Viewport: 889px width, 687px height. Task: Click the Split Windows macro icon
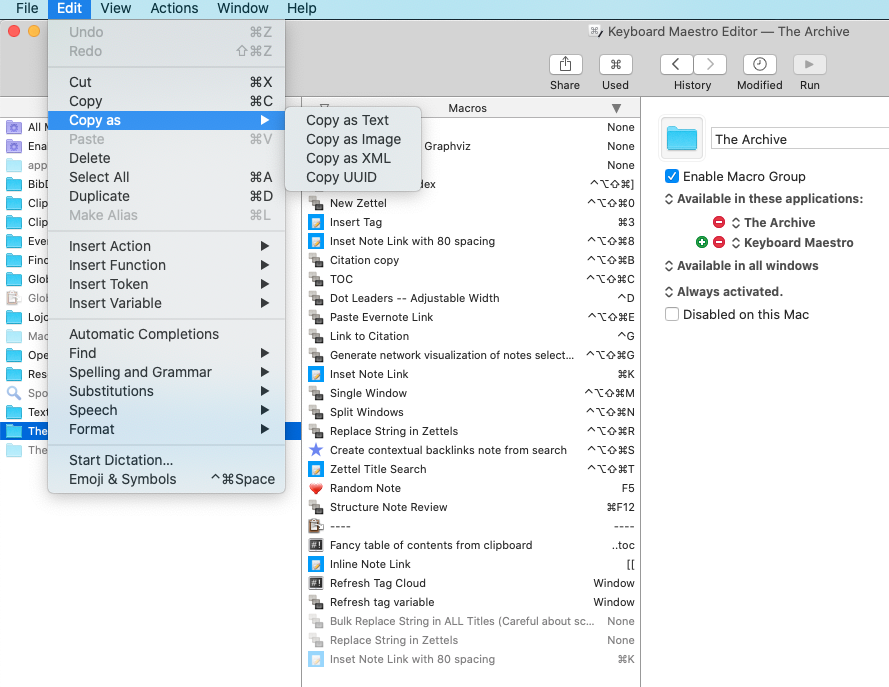tap(316, 412)
